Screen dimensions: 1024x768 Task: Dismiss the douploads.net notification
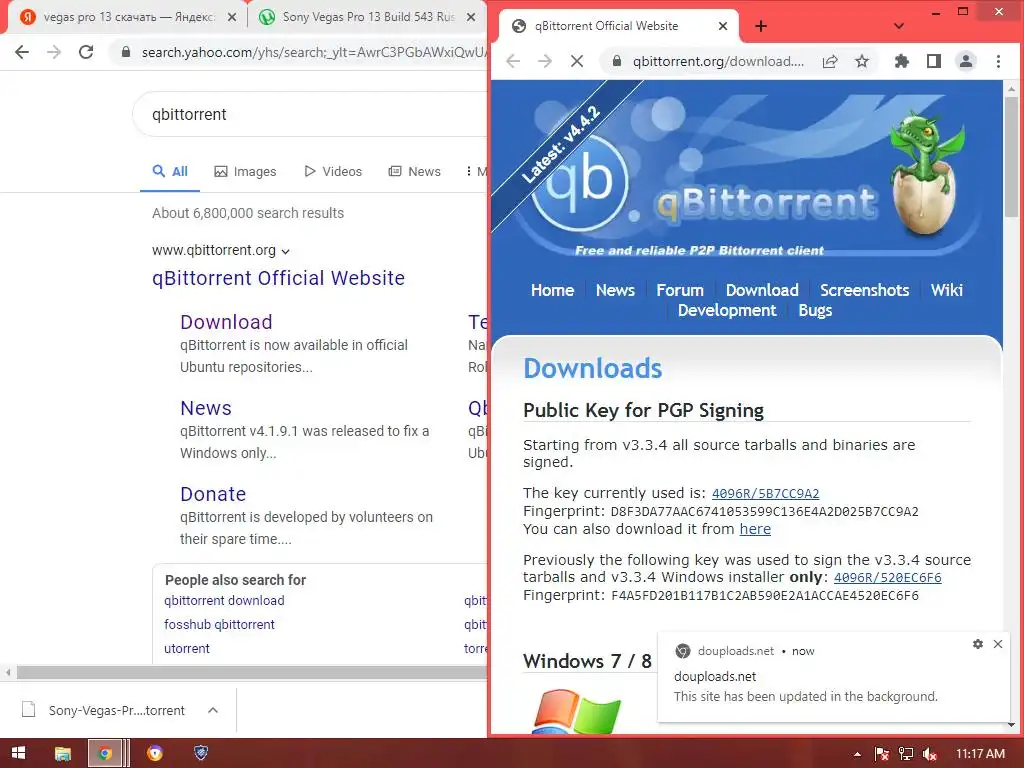(998, 644)
